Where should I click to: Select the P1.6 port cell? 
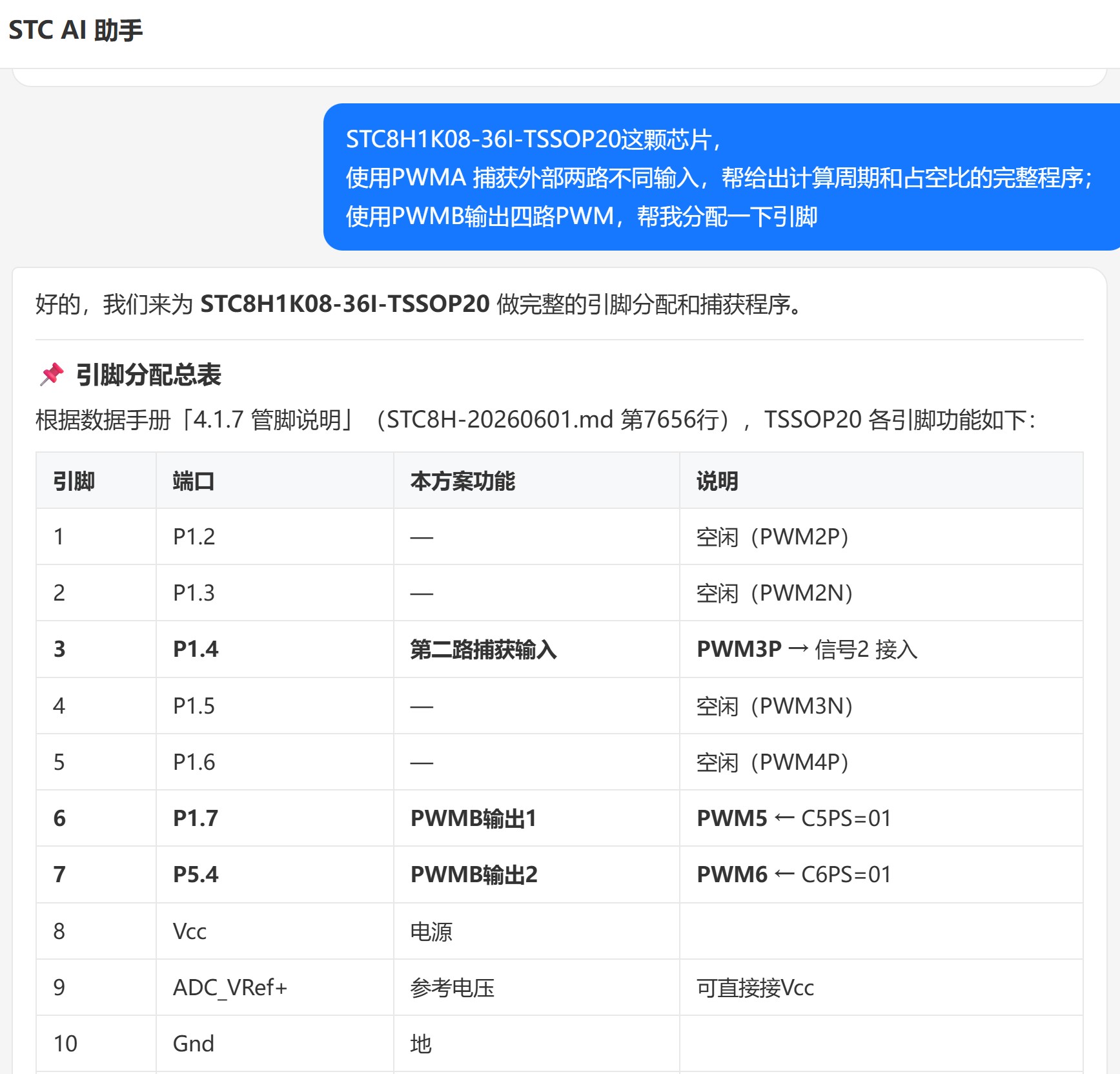(275, 762)
